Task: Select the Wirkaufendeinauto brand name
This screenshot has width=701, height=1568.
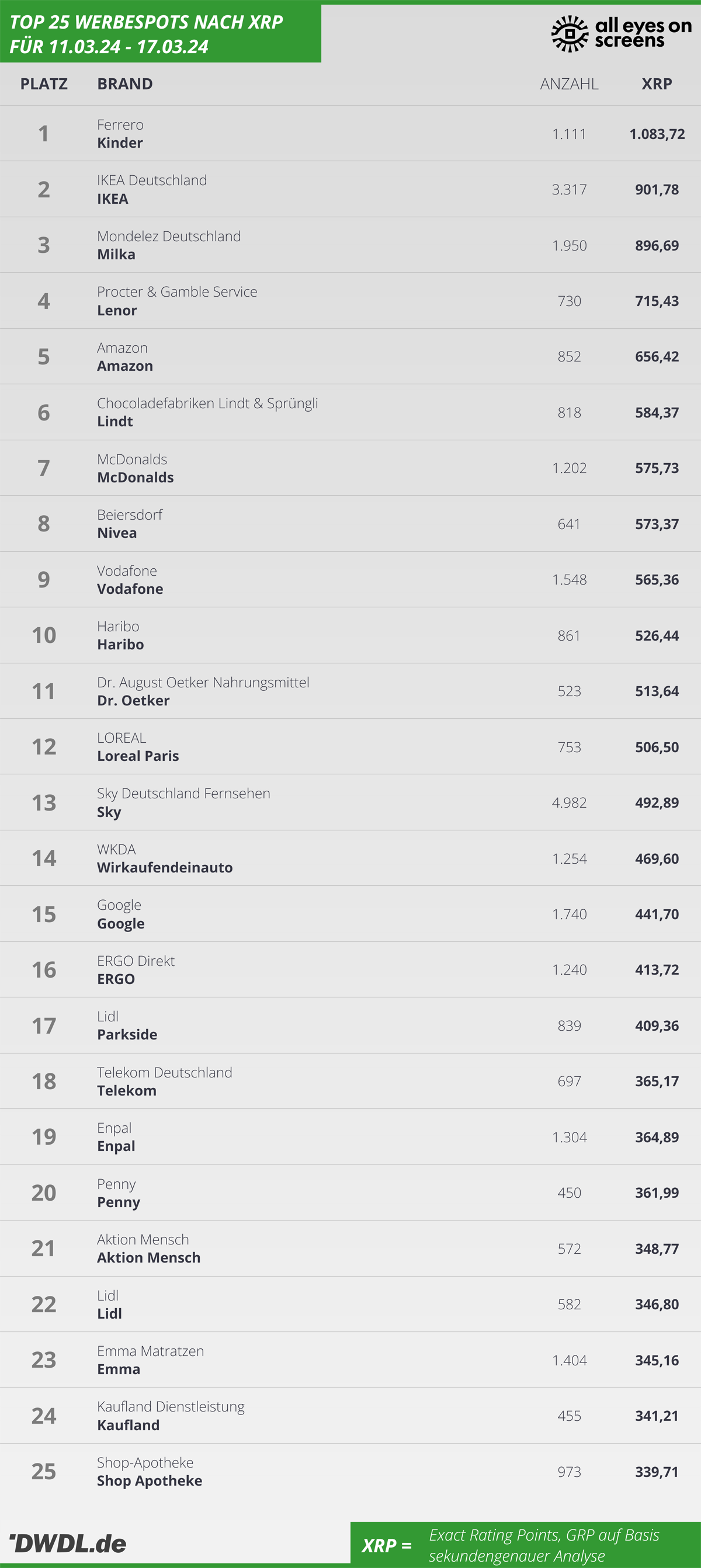Action: pyautogui.click(x=165, y=867)
